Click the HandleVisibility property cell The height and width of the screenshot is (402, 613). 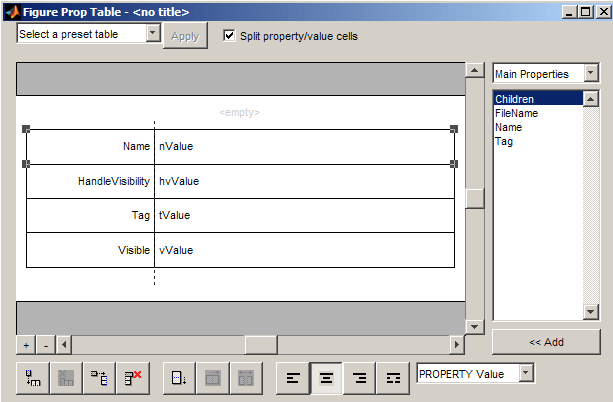pos(90,181)
